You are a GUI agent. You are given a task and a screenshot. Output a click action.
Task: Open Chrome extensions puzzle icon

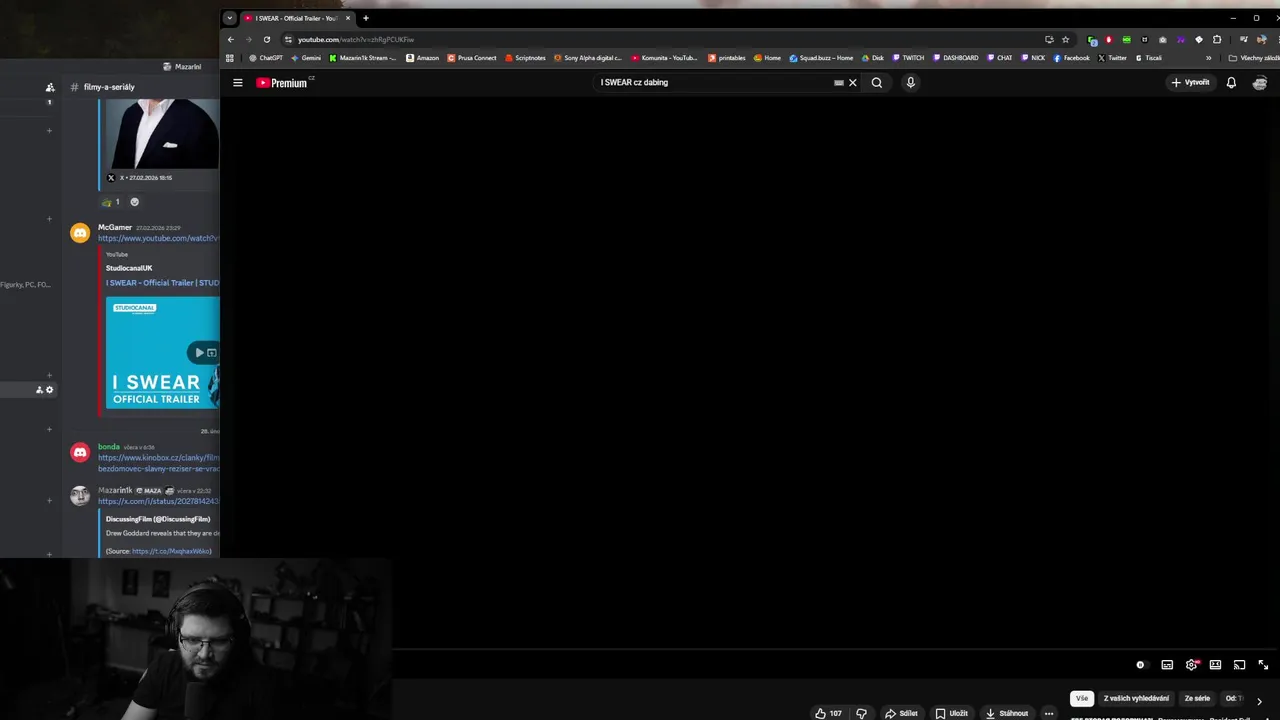pos(1217,40)
